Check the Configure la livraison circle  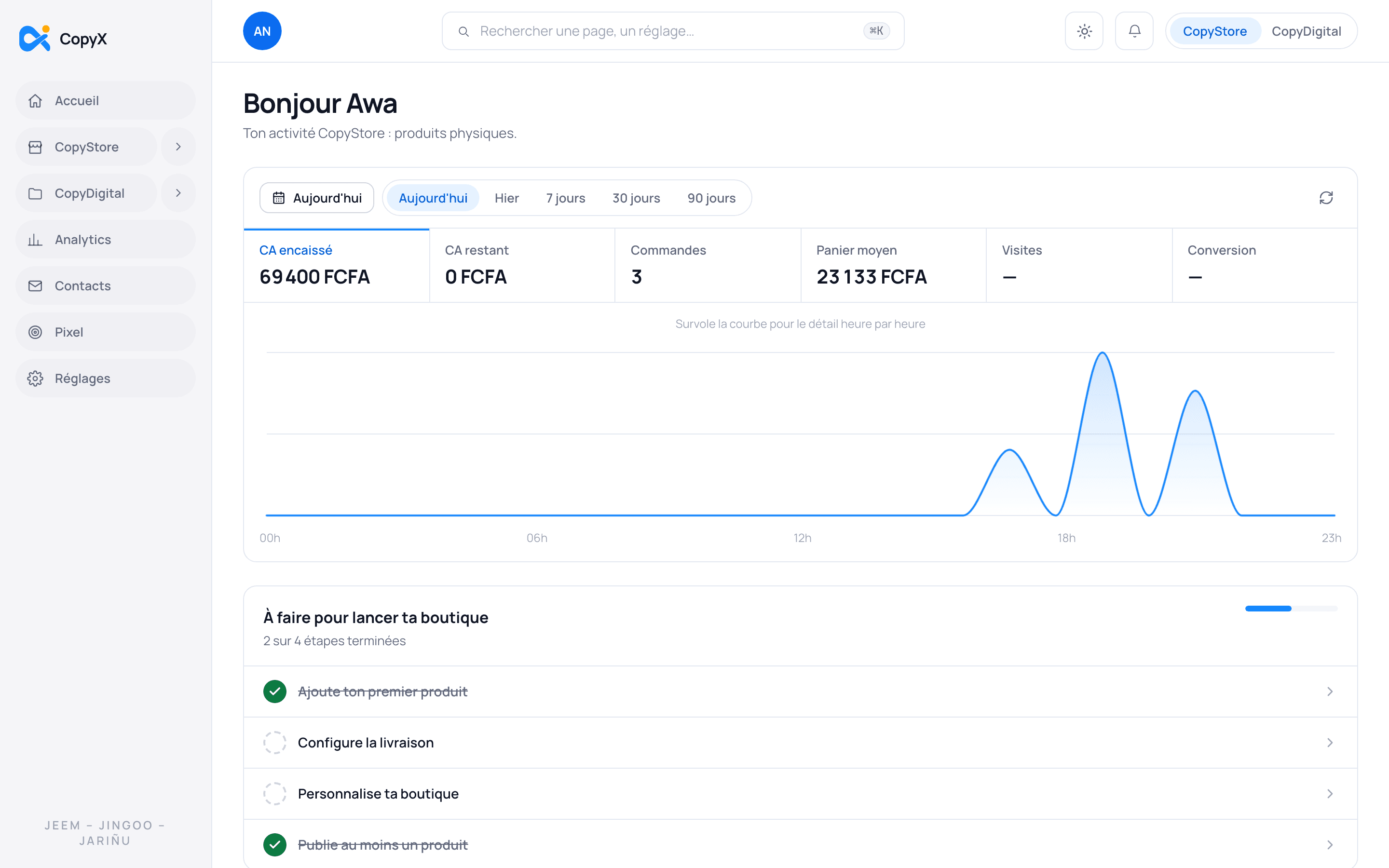tap(275, 742)
